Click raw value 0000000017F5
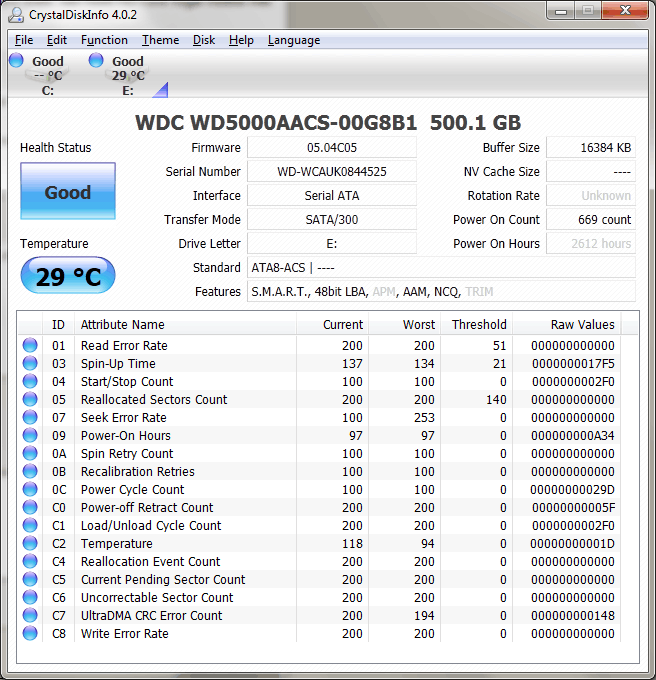656x680 pixels. [573, 363]
